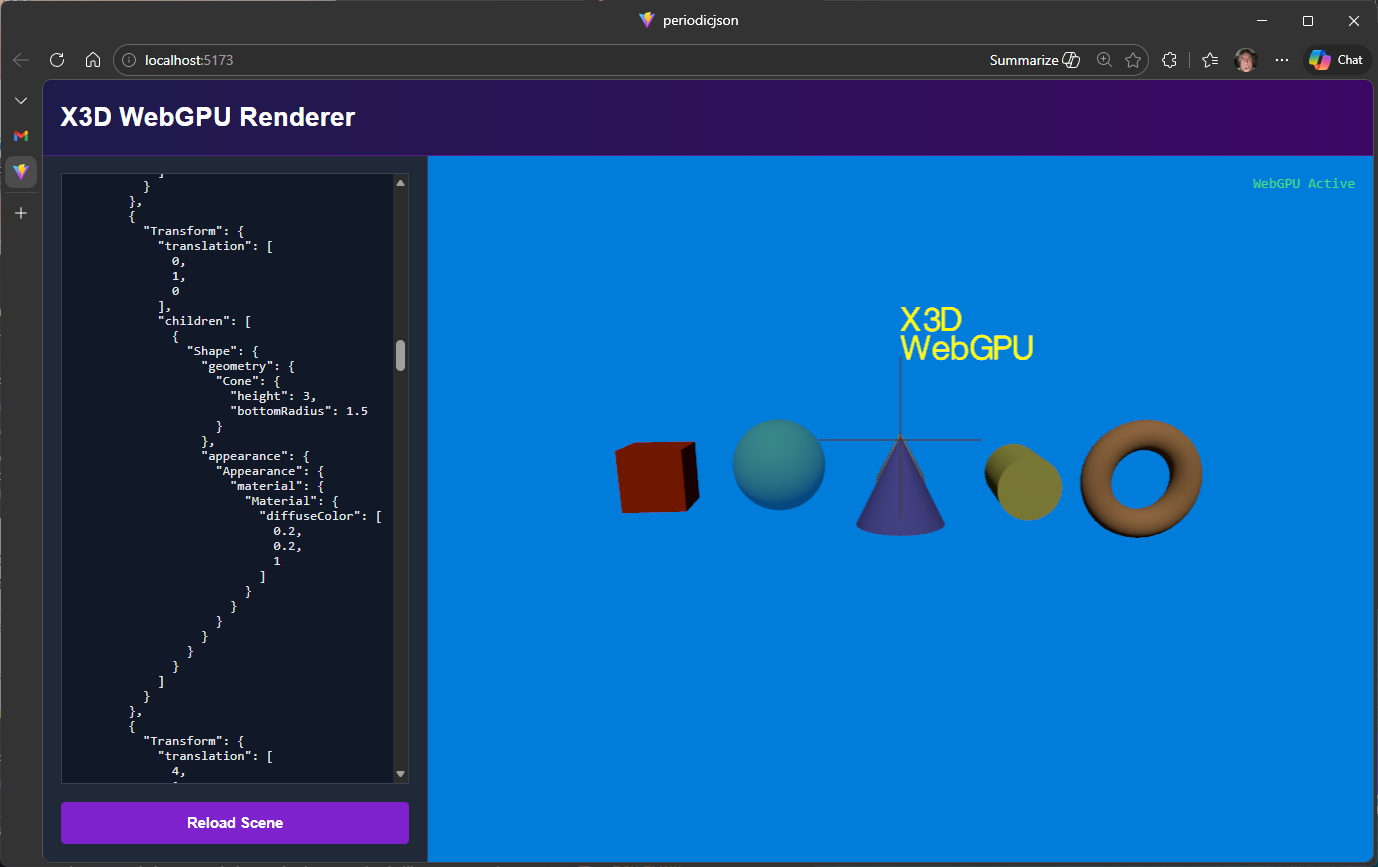Open the Extensions menu

1169,60
